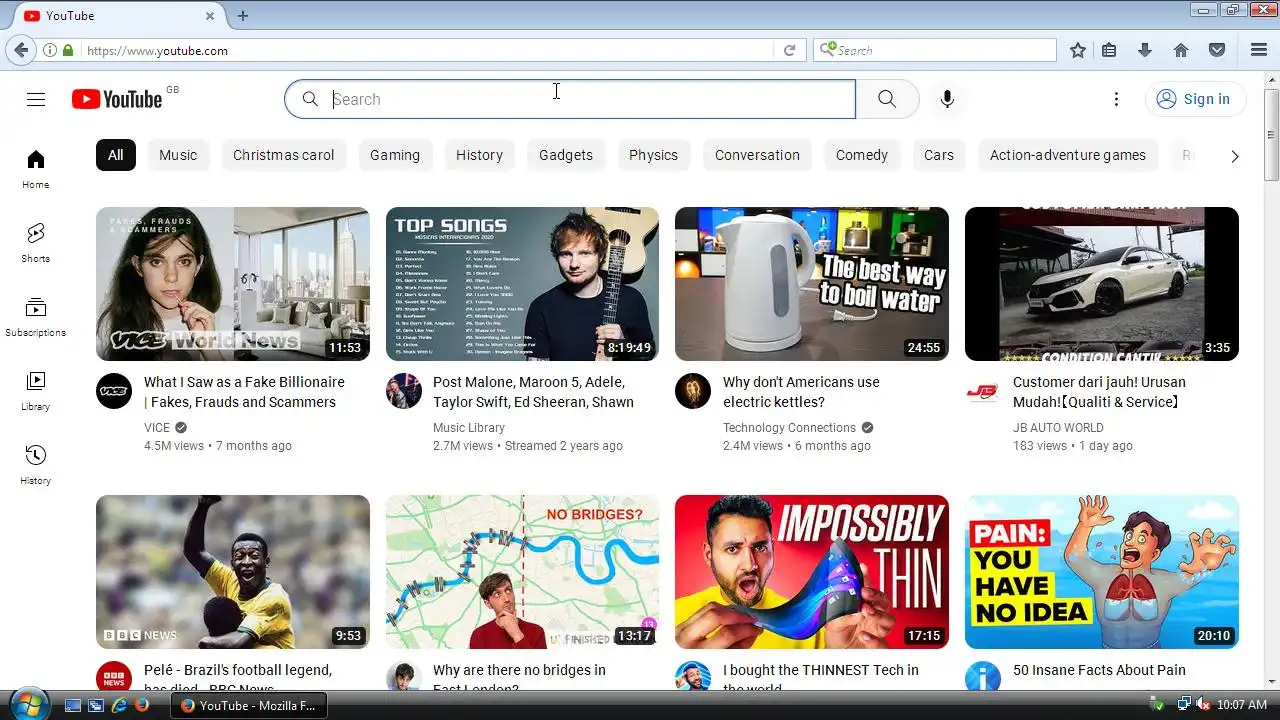Click the volume muted tray icon

pos(1203,705)
